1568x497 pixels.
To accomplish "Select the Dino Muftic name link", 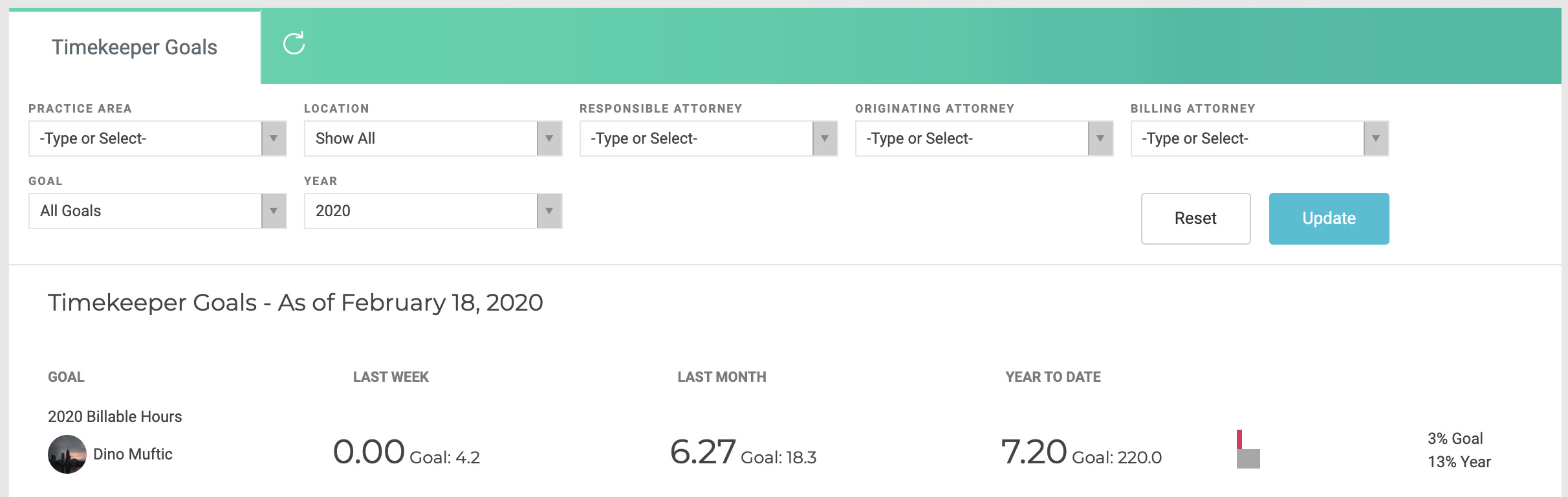I will click(x=133, y=454).
